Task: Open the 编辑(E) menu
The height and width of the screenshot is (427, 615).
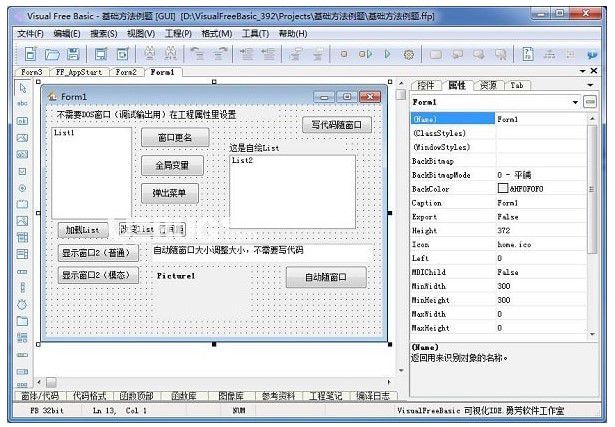Action: coord(67,34)
